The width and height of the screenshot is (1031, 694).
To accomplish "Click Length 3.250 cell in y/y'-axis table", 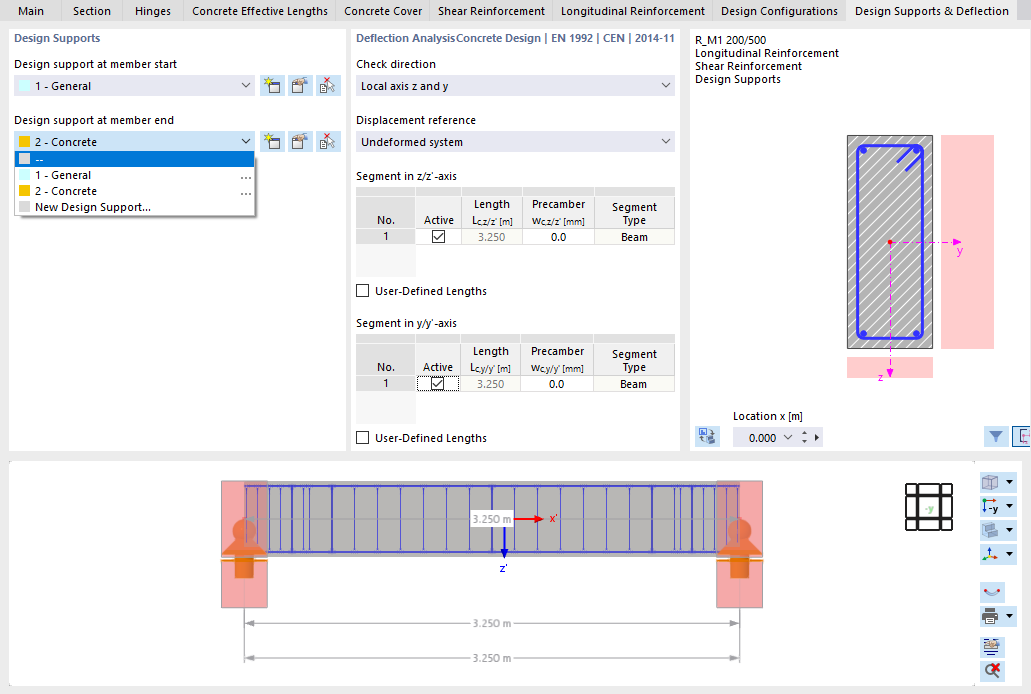I will pyautogui.click(x=491, y=384).
